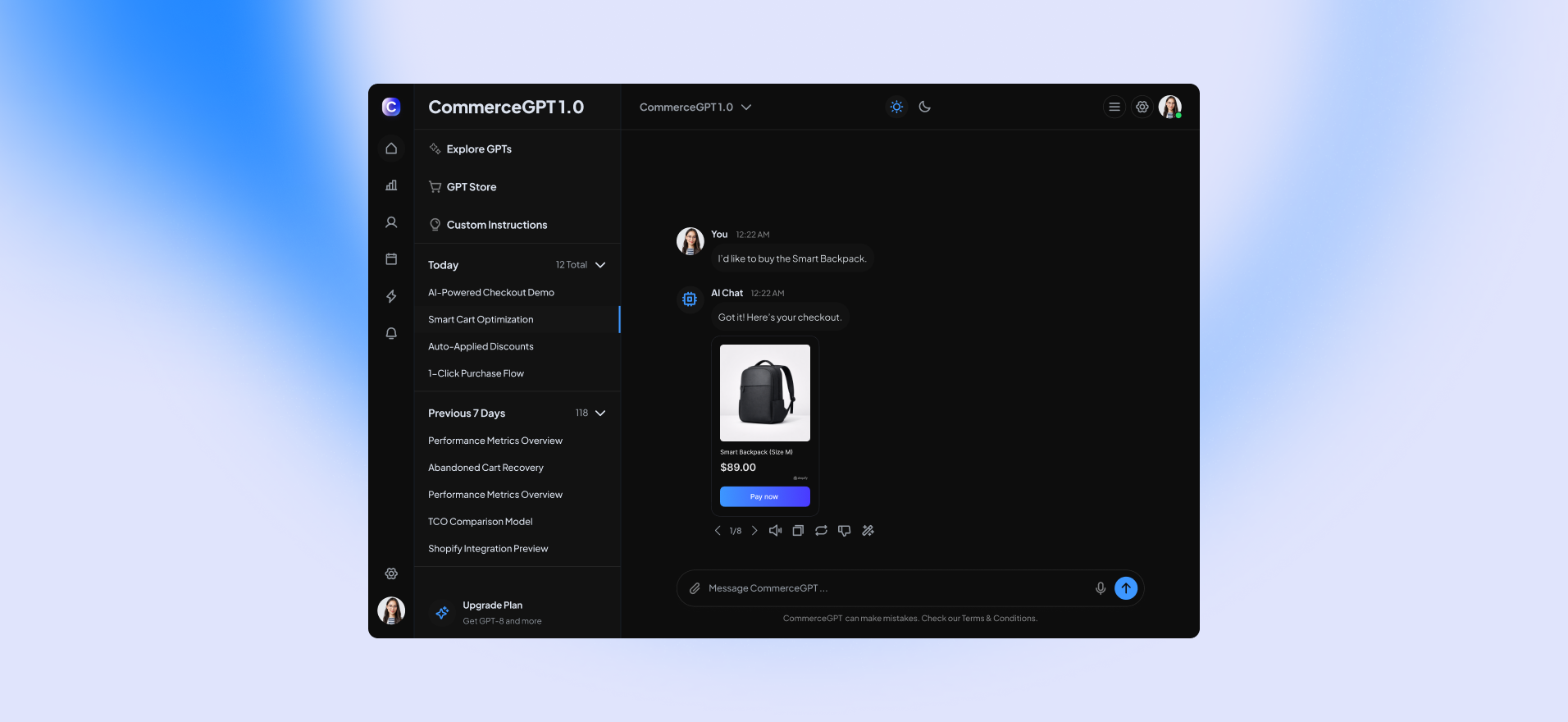1568x722 pixels.
Task: Click the user avatar in top header
Action: pyautogui.click(x=1170, y=107)
